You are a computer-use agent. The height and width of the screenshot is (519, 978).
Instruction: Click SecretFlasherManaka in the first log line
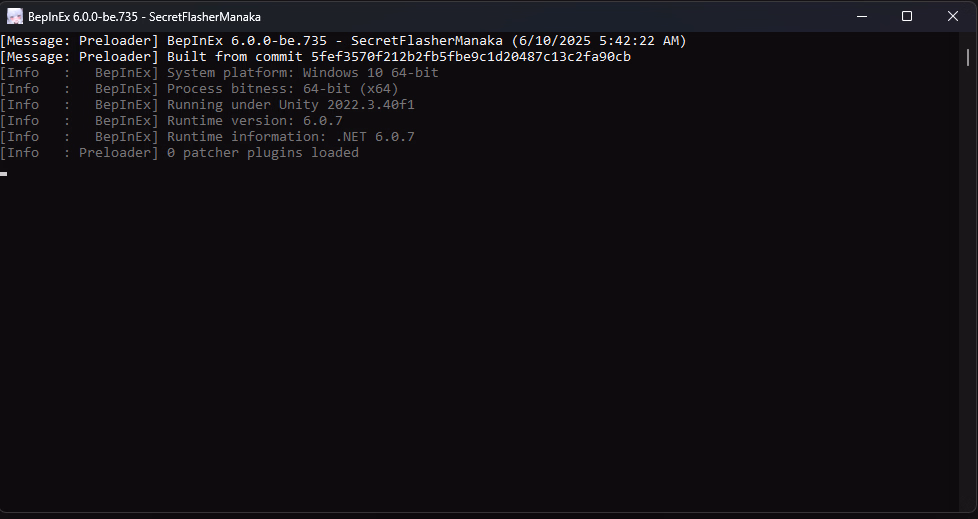coord(427,41)
